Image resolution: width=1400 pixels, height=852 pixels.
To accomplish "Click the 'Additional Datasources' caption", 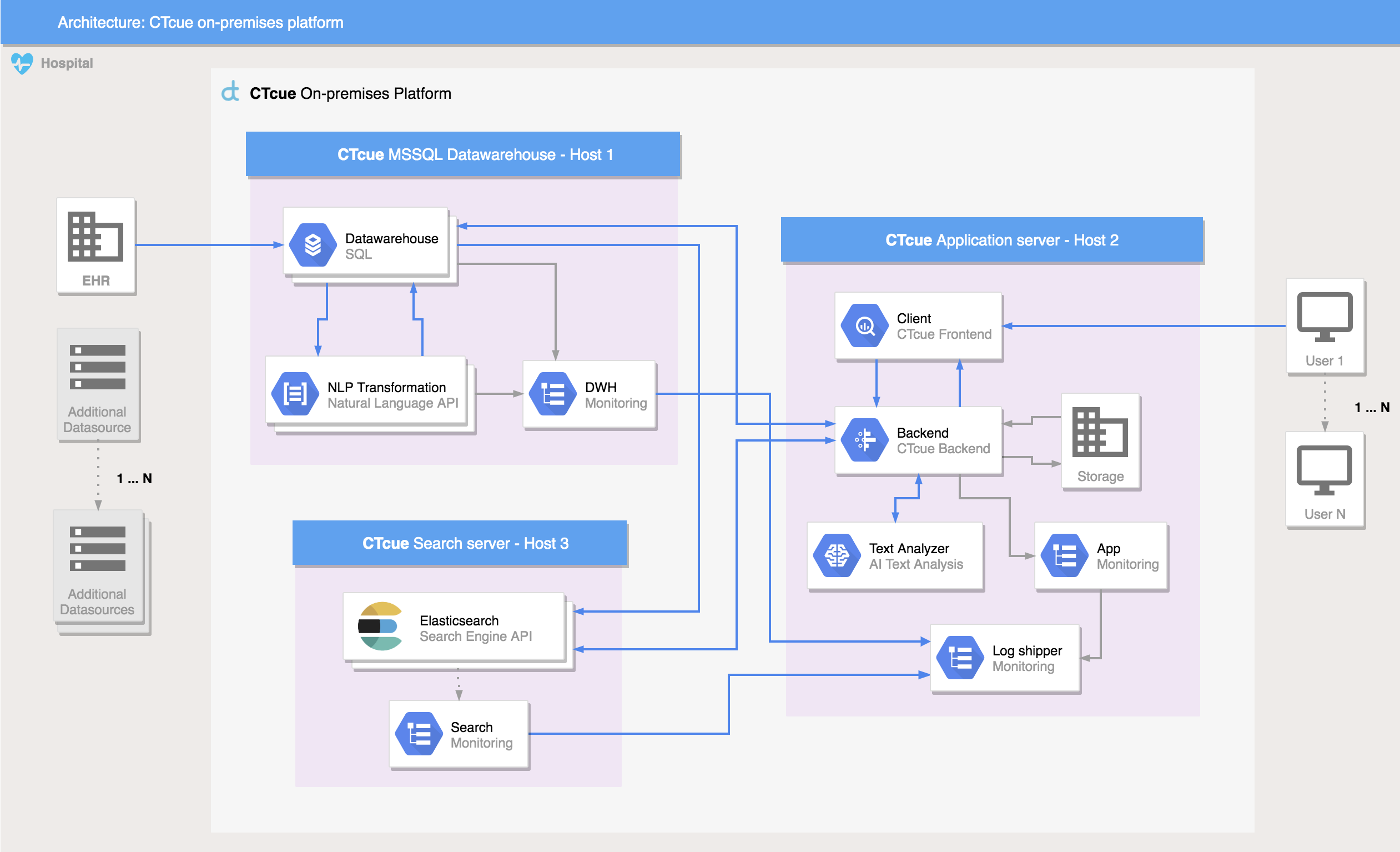I will [x=97, y=602].
